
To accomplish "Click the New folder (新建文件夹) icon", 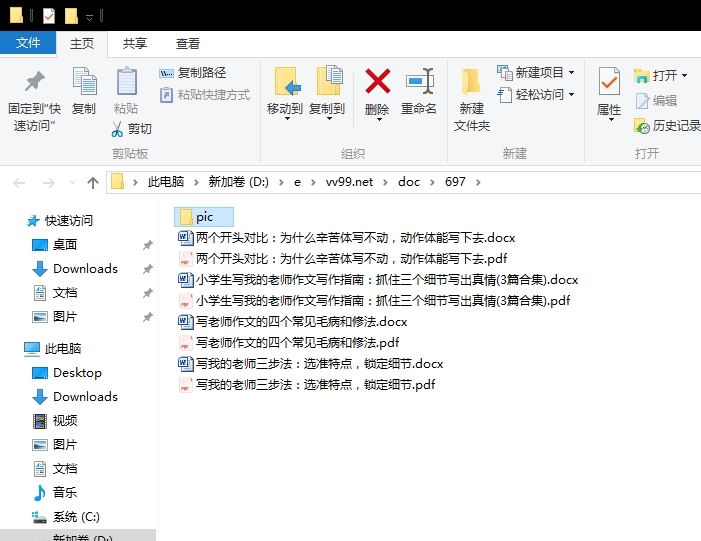I will [x=471, y=82].
